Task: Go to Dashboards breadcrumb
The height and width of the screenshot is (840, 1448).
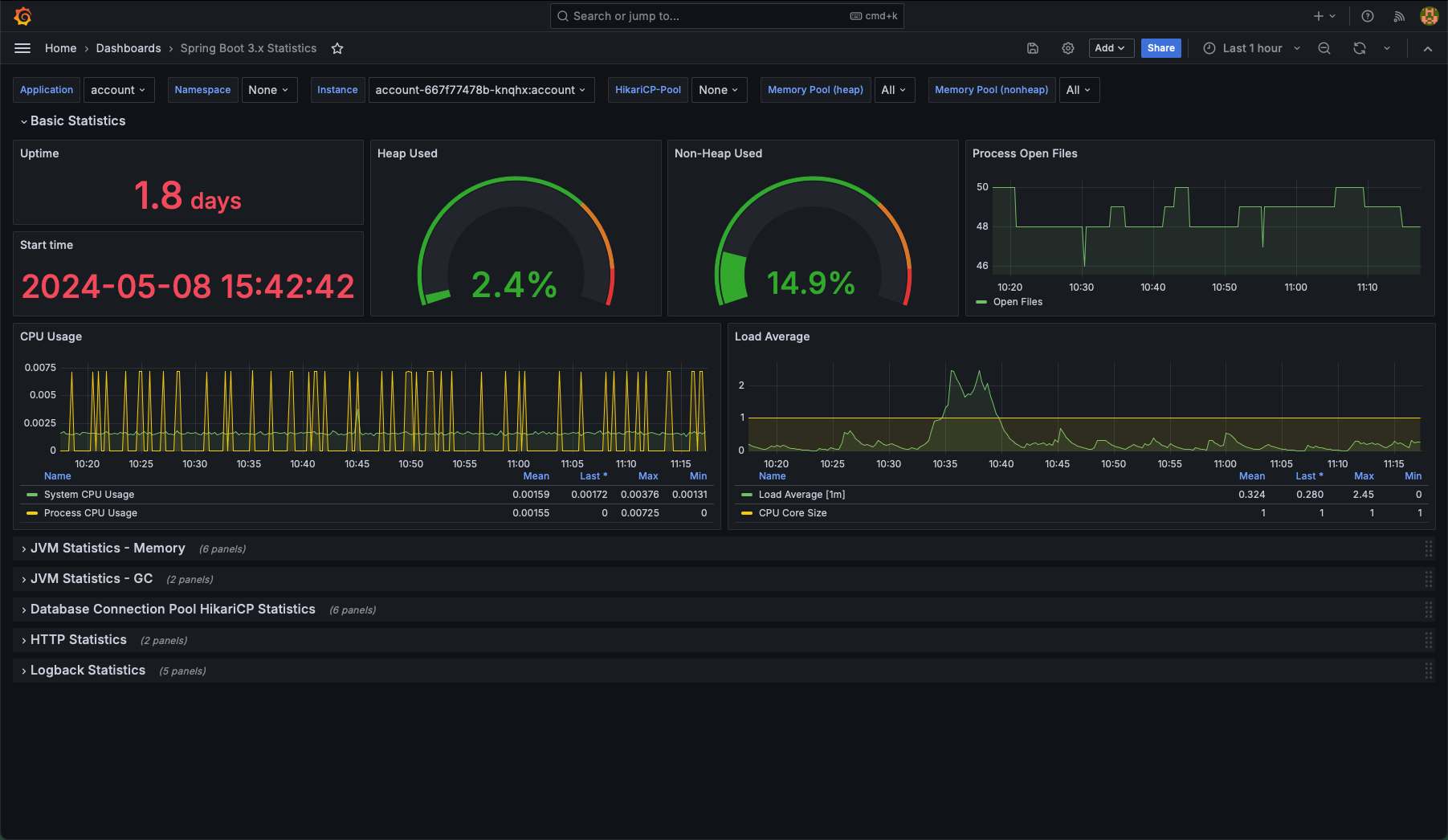Action: point(128,48)
